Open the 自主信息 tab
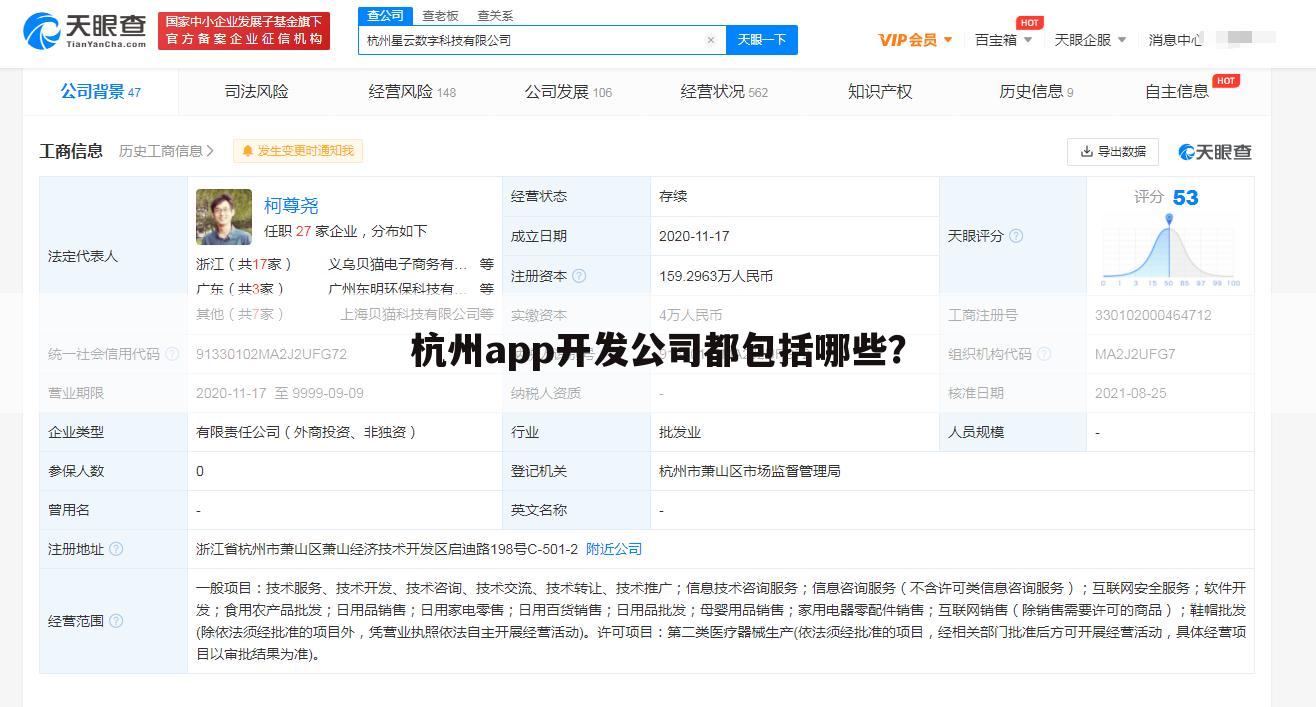The height and width of the screenshot is (707, 1316). pyautogui.click(x=1177, y=92)
